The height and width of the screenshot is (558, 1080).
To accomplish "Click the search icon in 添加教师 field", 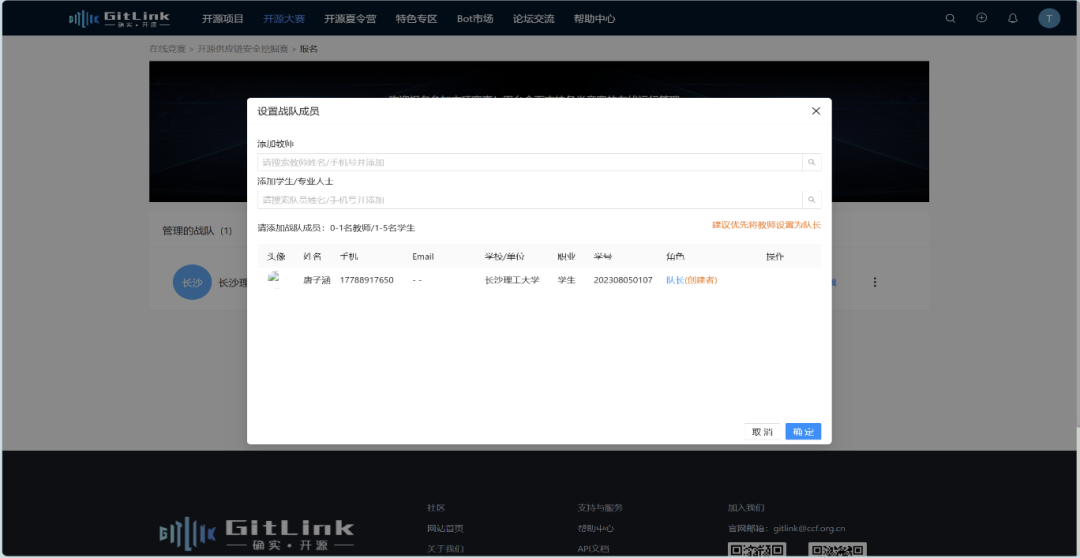I will click(811, 162).
